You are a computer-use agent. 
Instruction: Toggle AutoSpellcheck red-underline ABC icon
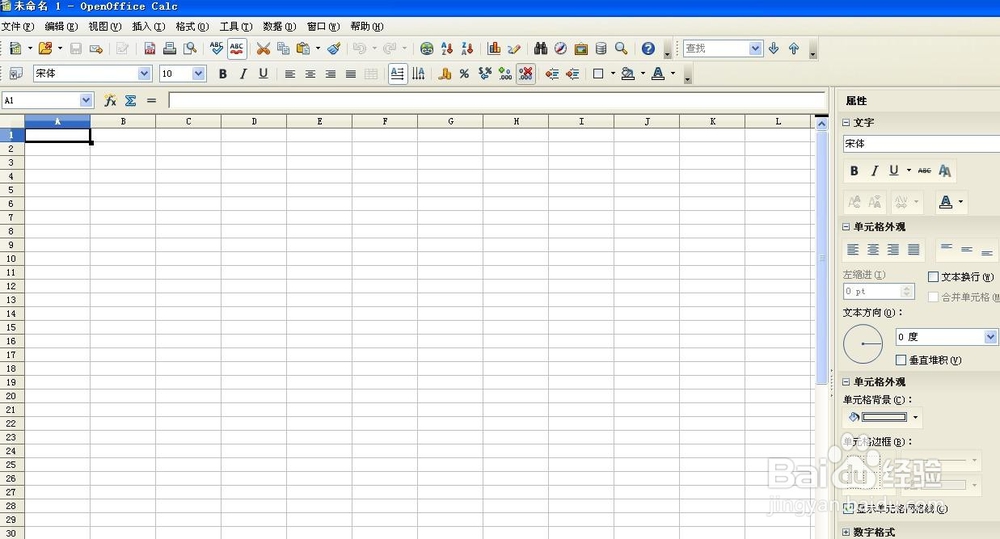click(x=237, y=48)
